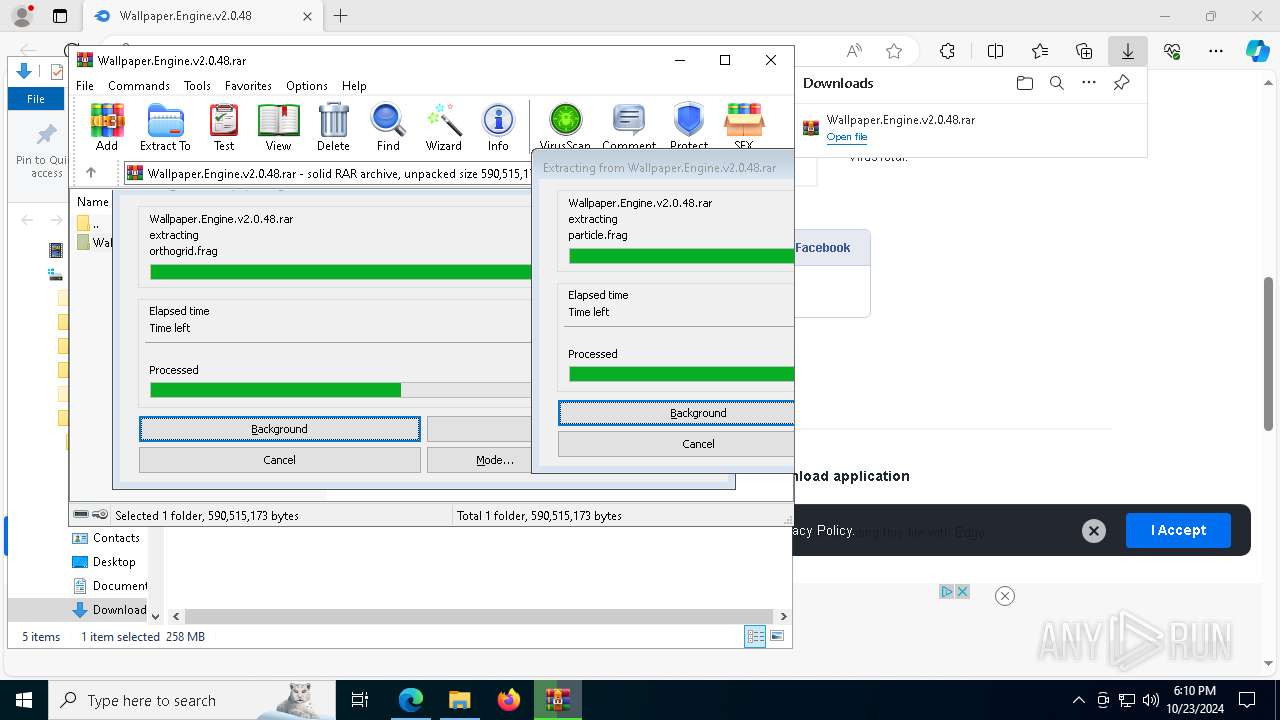Launch the Wizard wand icon
This screenshot has height=720, width=1280.
[443, 126]
